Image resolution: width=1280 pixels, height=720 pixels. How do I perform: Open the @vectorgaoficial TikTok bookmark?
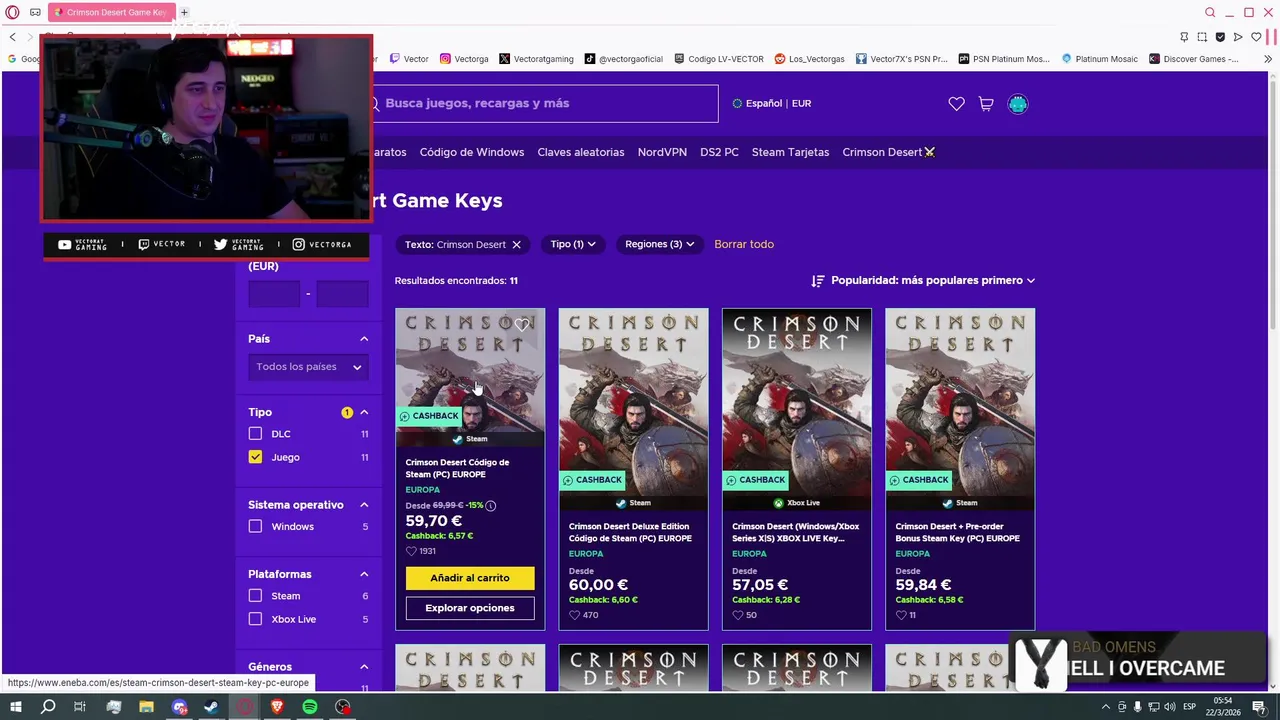click(624, 59)
